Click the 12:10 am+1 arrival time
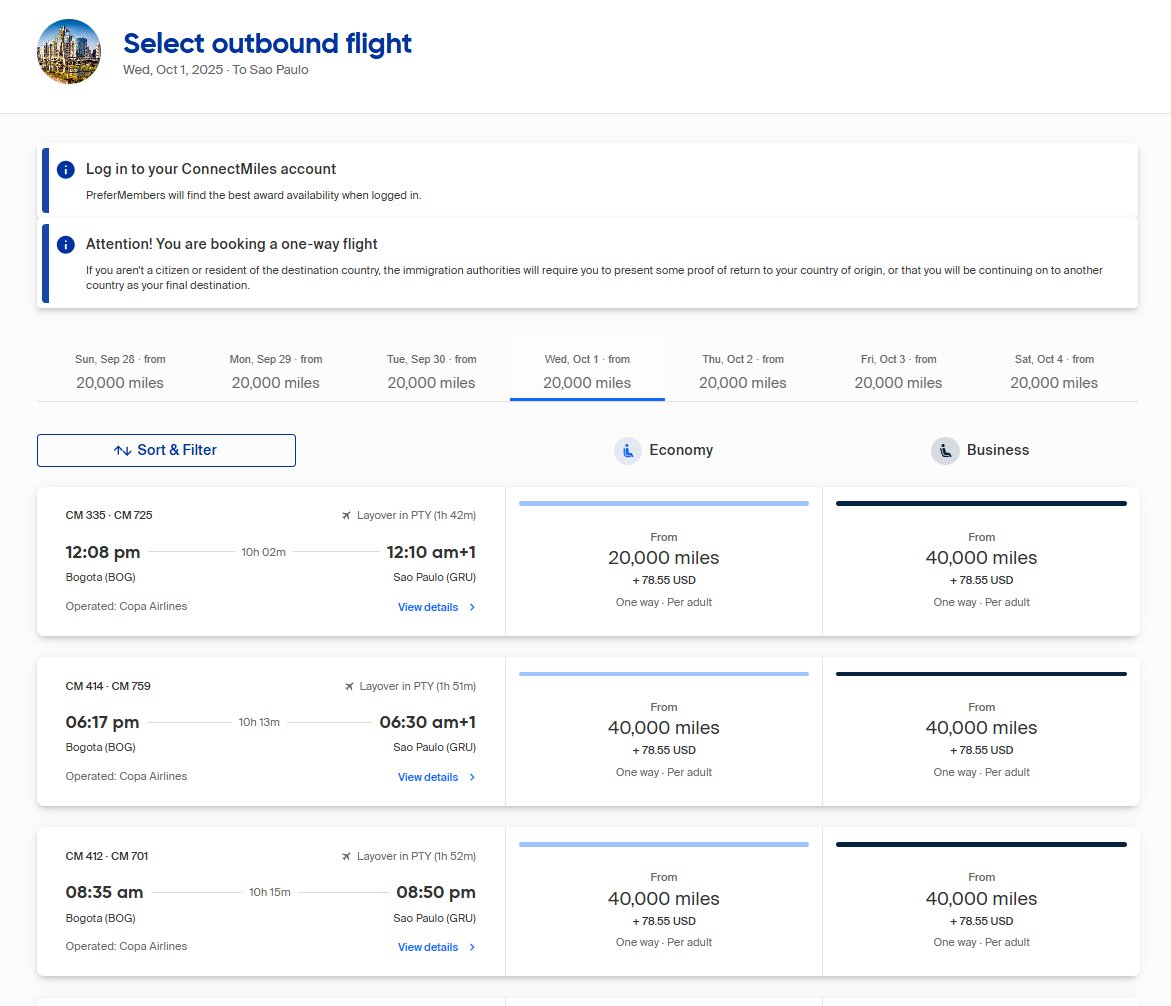The image size is (1171, 1006). coord(431,553)
